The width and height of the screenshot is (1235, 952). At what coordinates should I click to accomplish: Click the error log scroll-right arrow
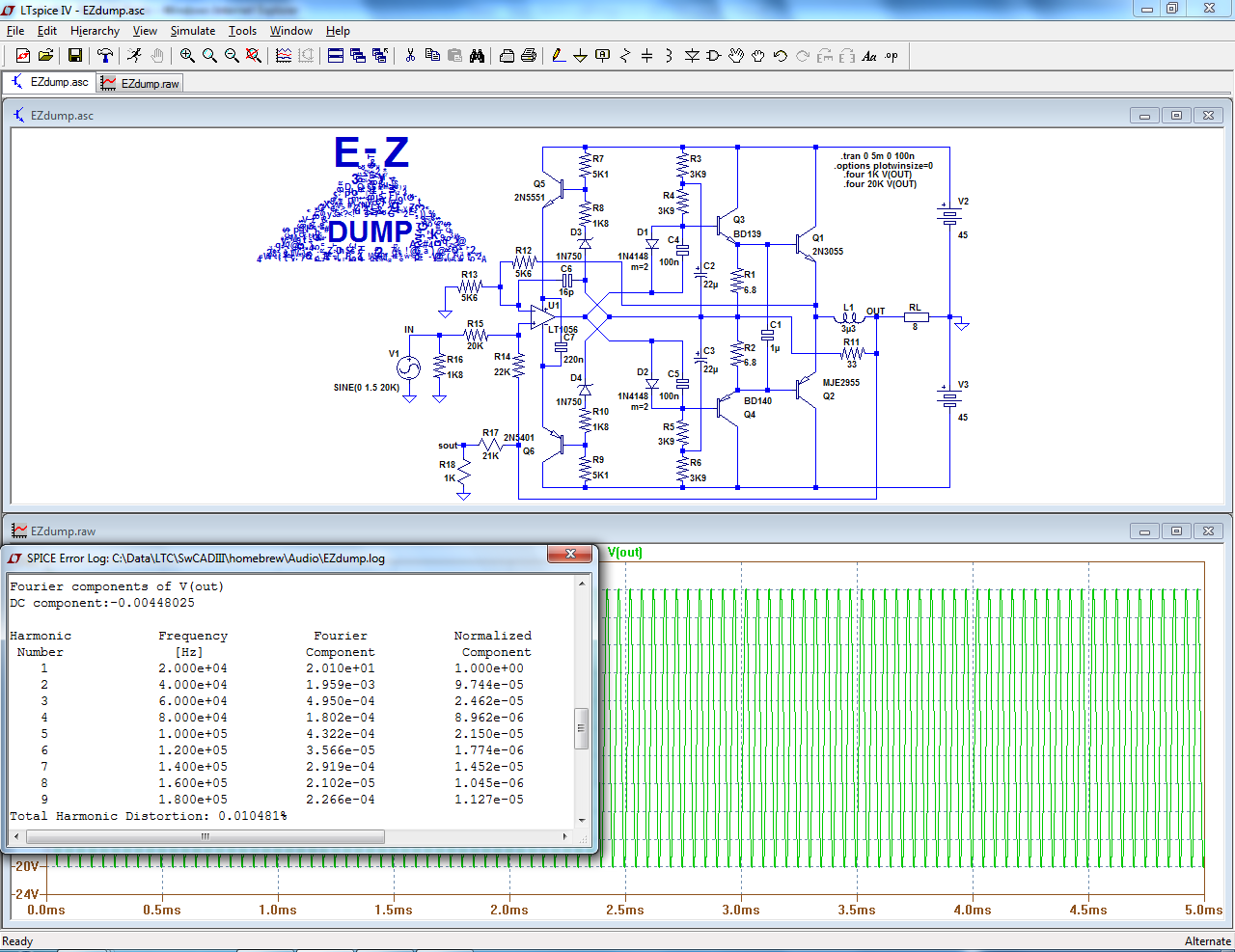tap(565, 836)
